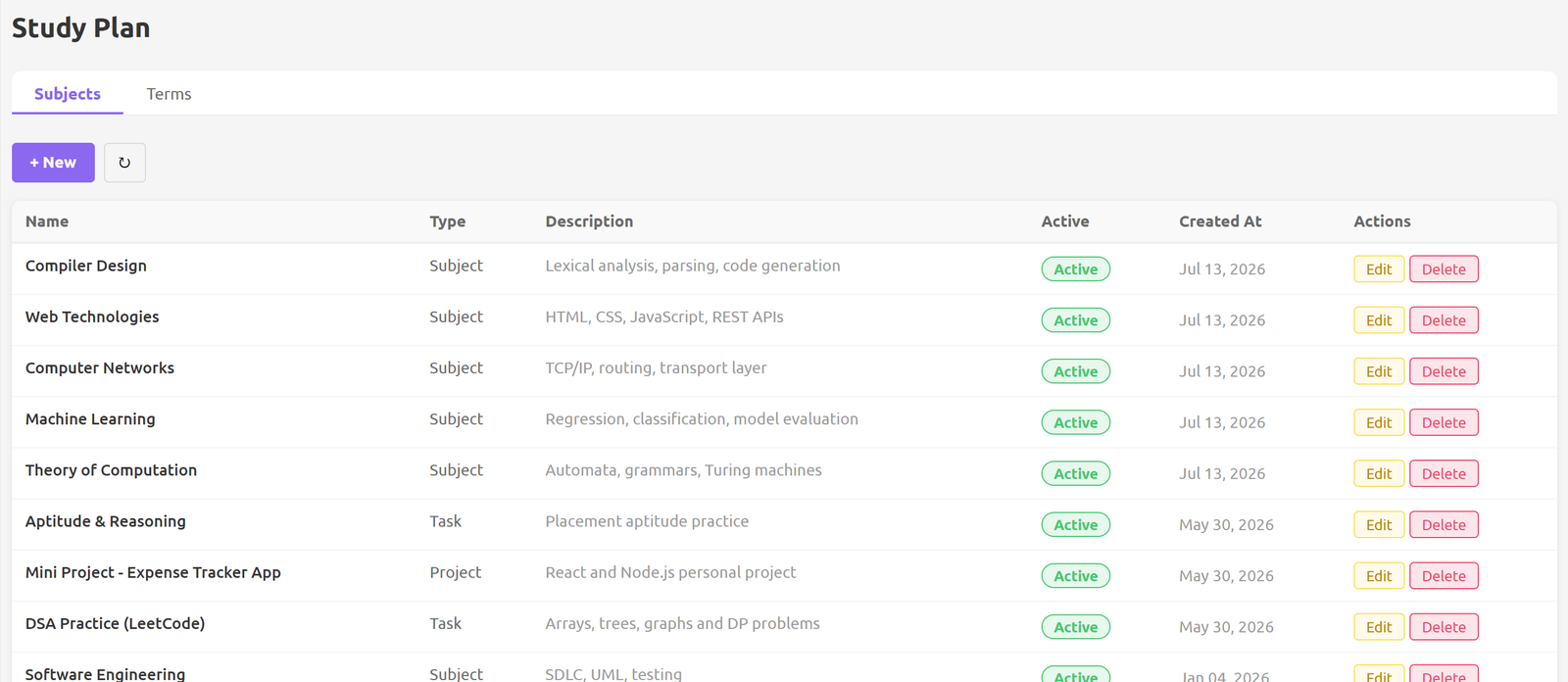1568x682 pixels.
Task: Click 'Placement aptitude practice' description
Action: click(x=647, y=521)
